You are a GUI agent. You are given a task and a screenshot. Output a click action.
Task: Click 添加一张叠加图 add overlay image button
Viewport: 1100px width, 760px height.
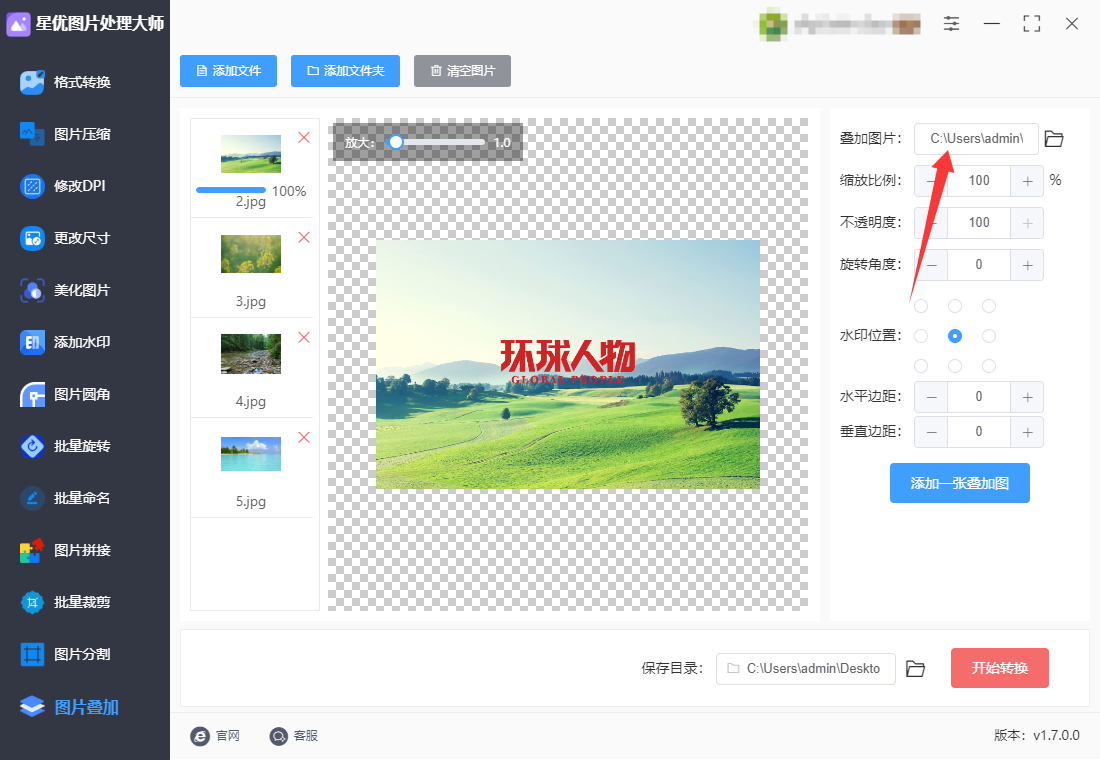tap(960, 483)
